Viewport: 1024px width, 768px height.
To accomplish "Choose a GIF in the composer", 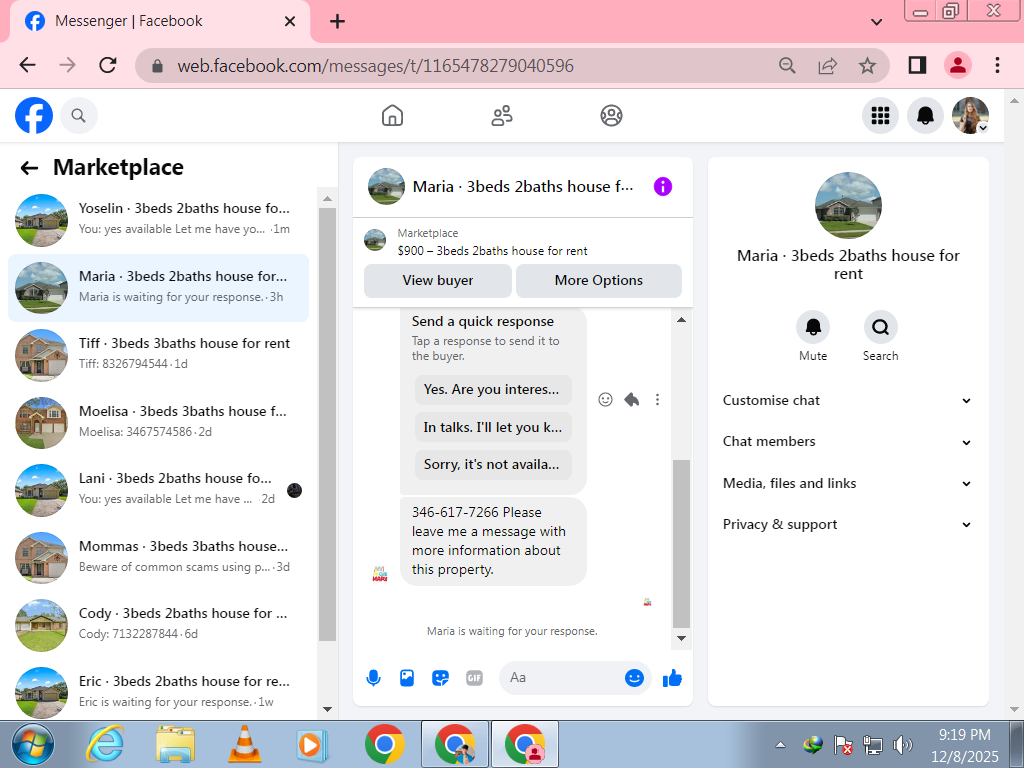I will 474,678.
